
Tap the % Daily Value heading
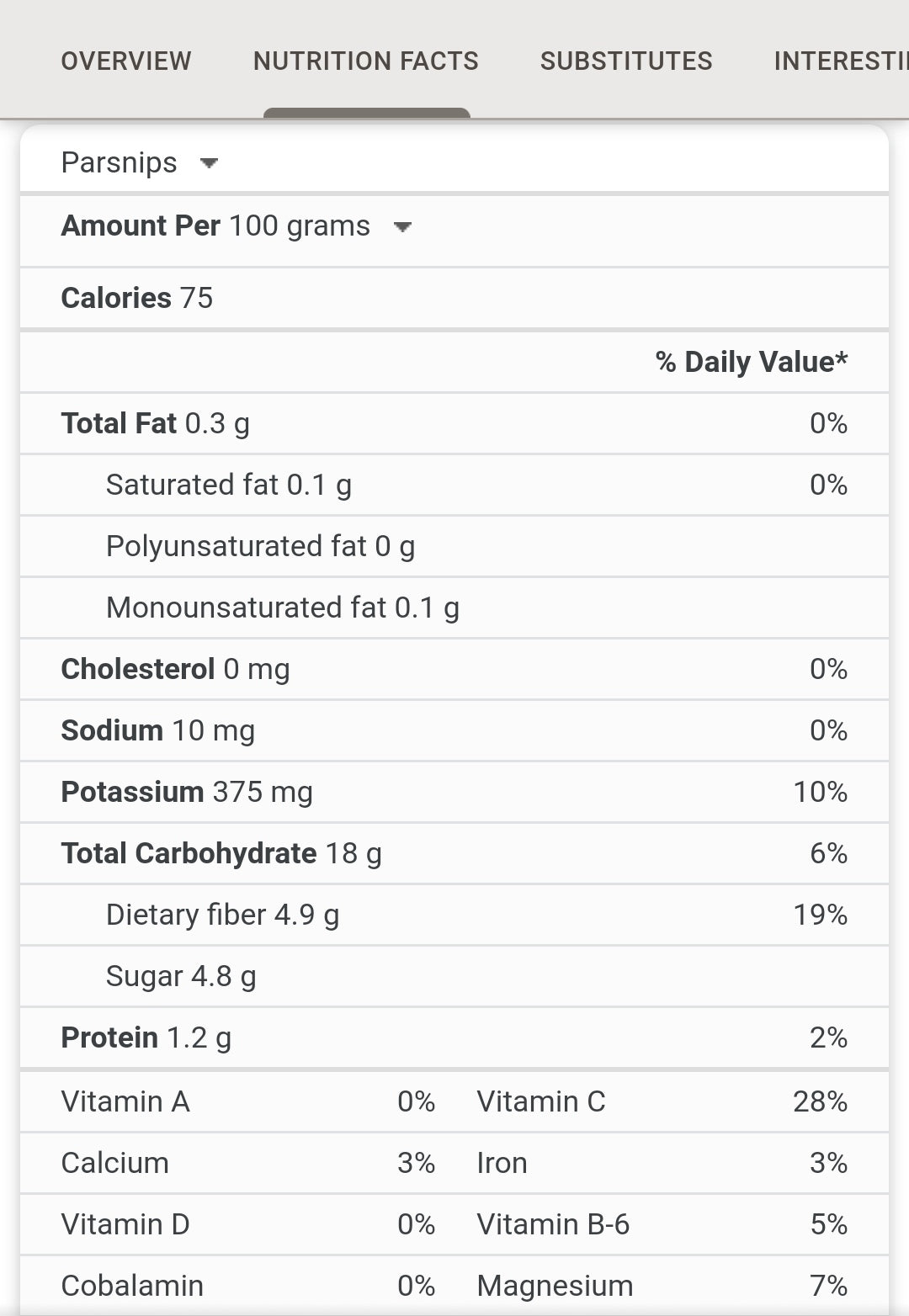tap(751, 362)
